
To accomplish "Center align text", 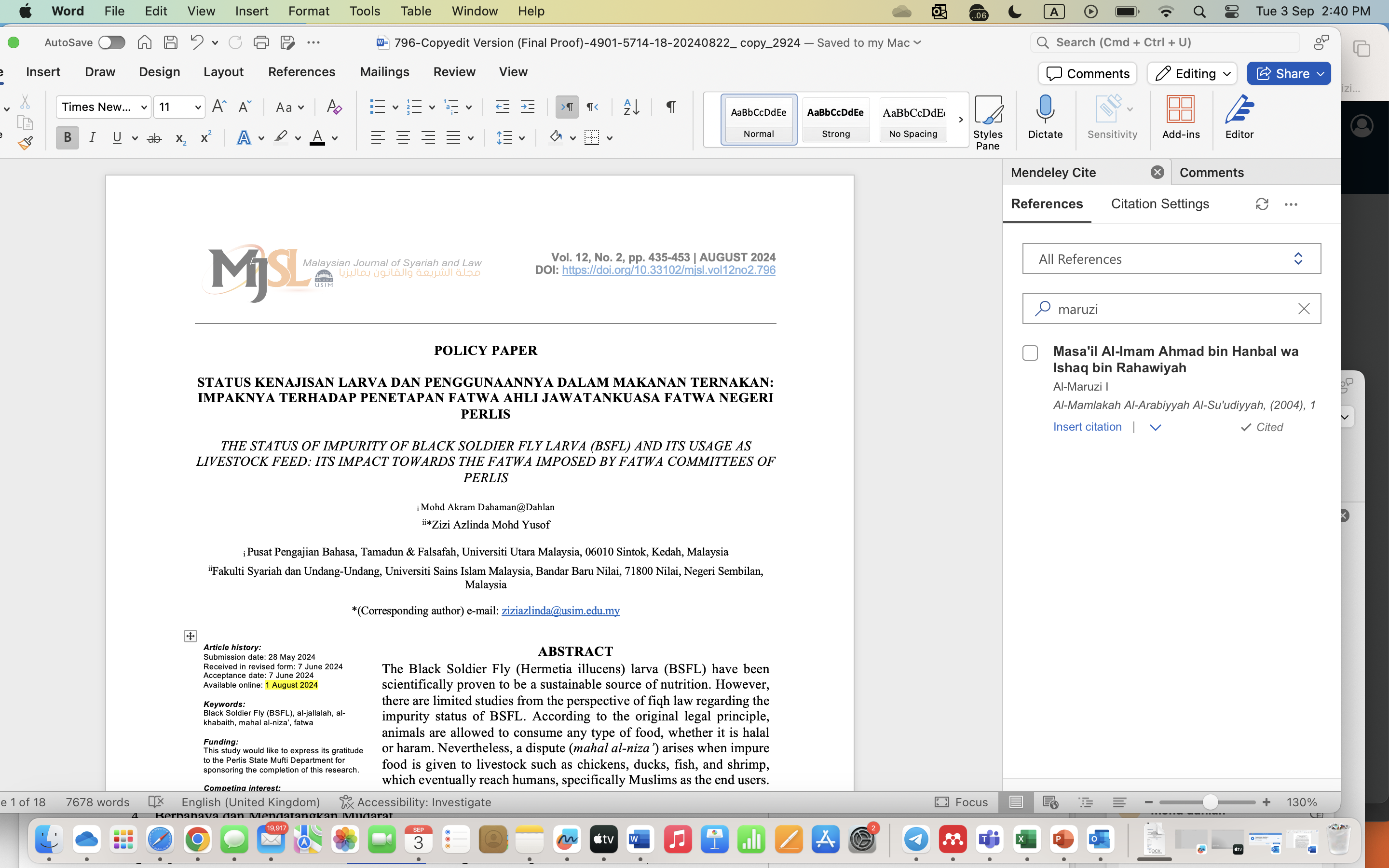I will 403,138.
